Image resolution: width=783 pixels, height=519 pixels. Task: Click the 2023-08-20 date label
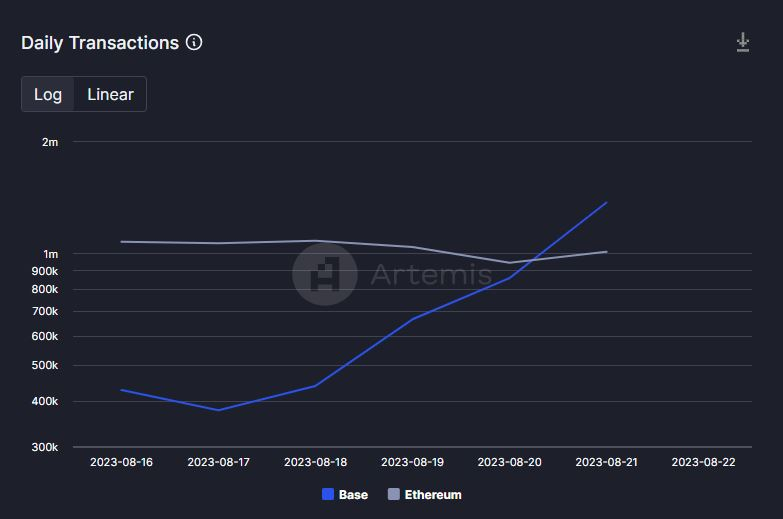pos(509,462)
